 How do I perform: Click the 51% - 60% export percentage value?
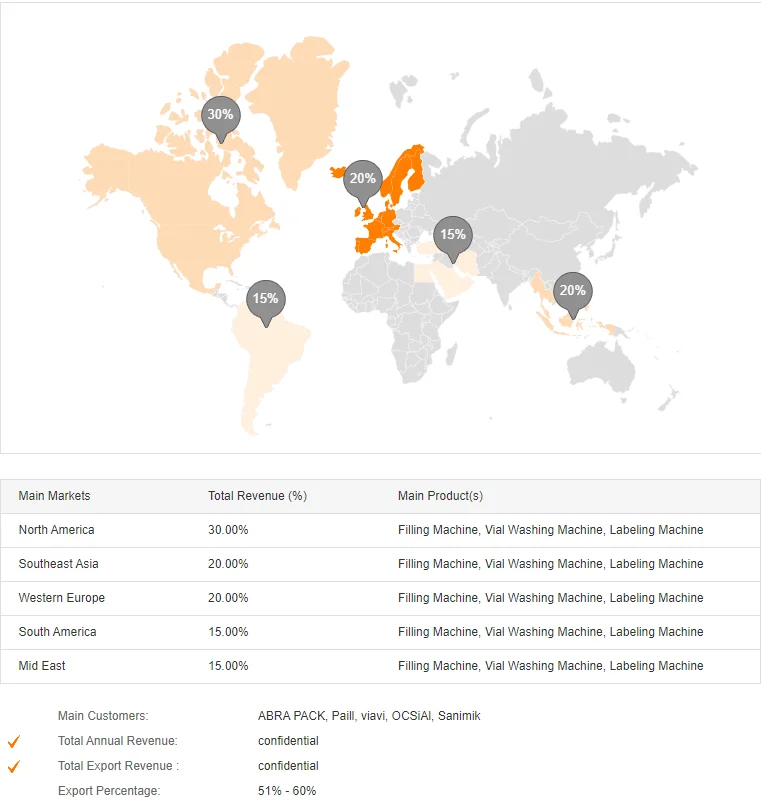287,791
